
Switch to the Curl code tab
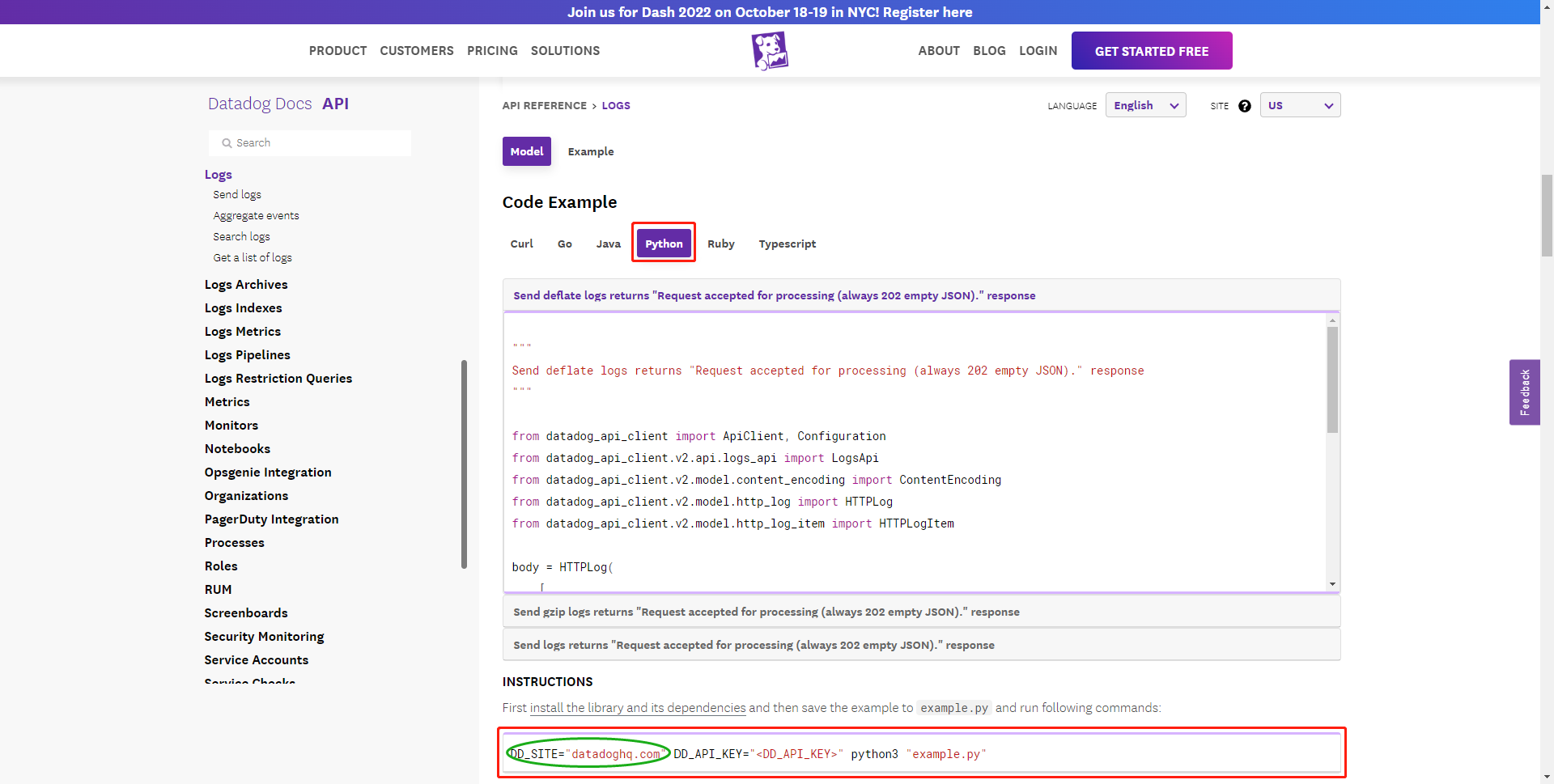pyautogui.click(x=521, y=244)
